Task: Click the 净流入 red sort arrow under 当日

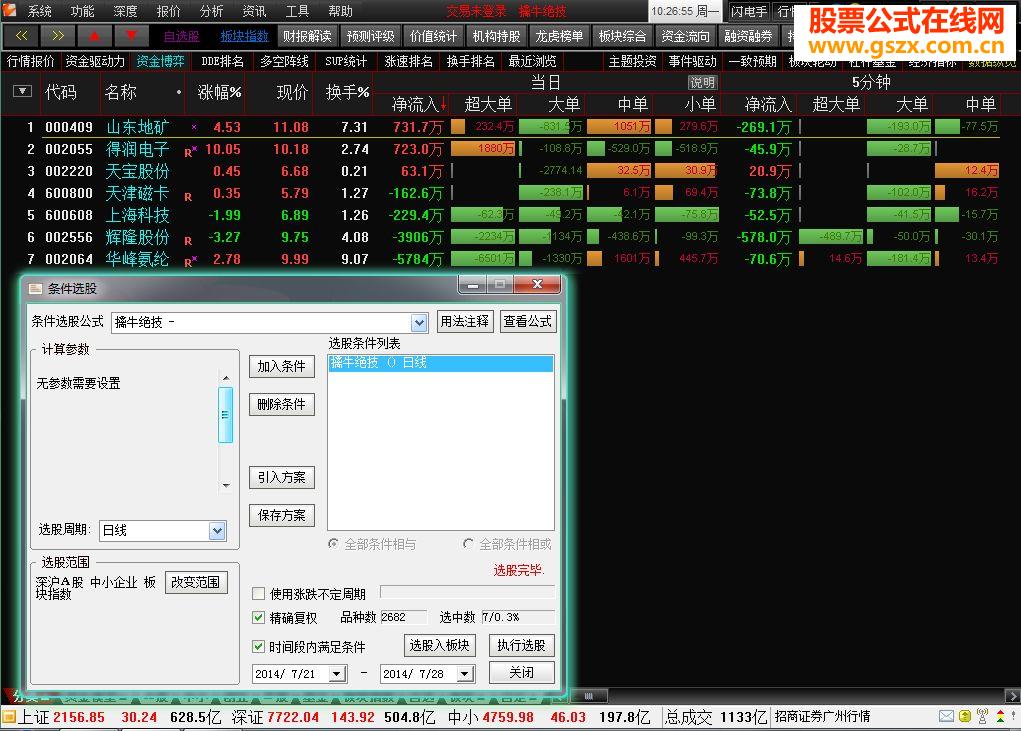Action: click(x=443, y=104)
